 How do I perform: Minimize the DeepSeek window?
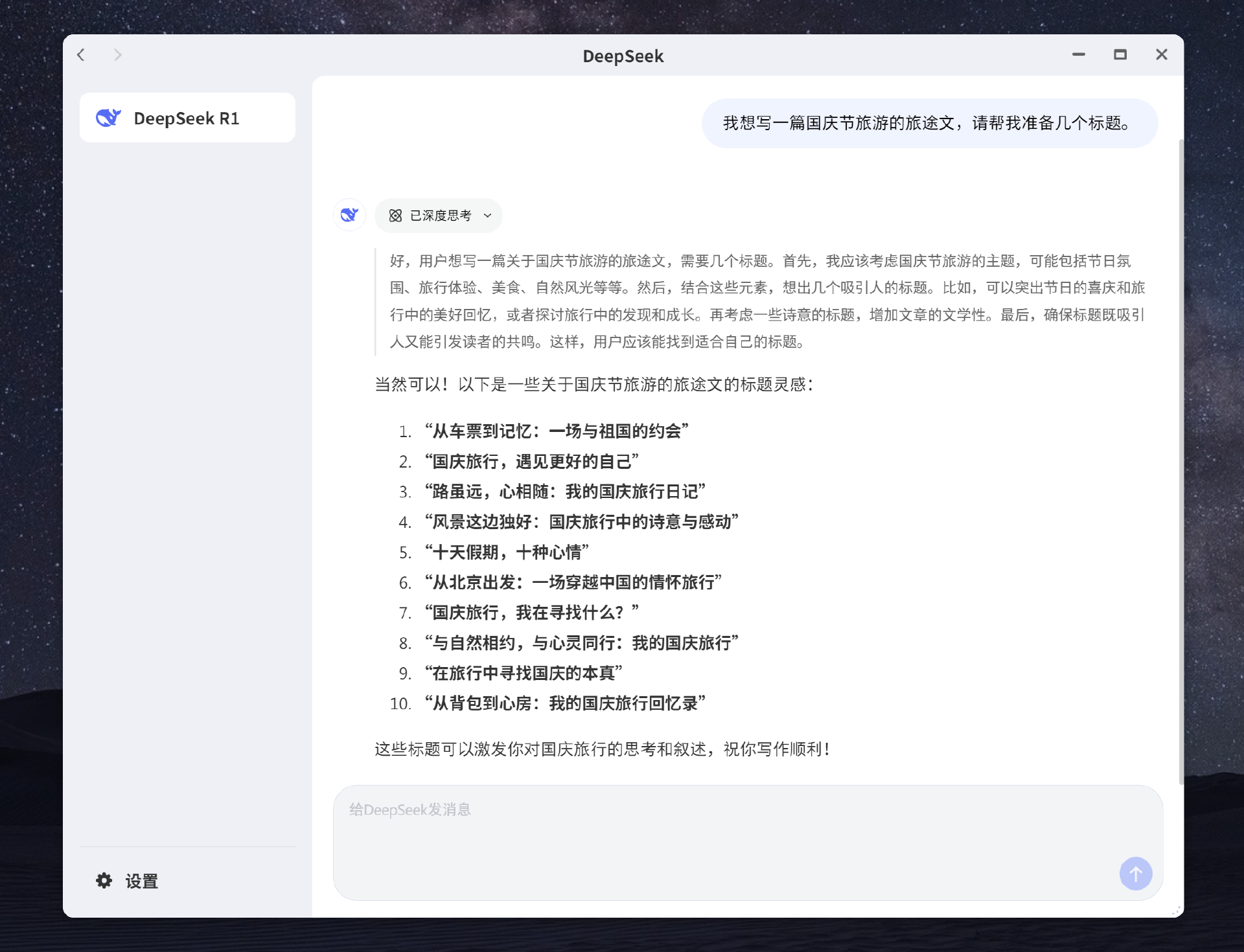1078,55
